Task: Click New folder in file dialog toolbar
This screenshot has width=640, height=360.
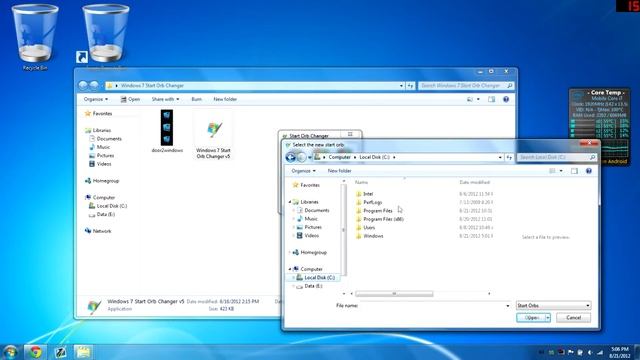Action: coord(339,171)
